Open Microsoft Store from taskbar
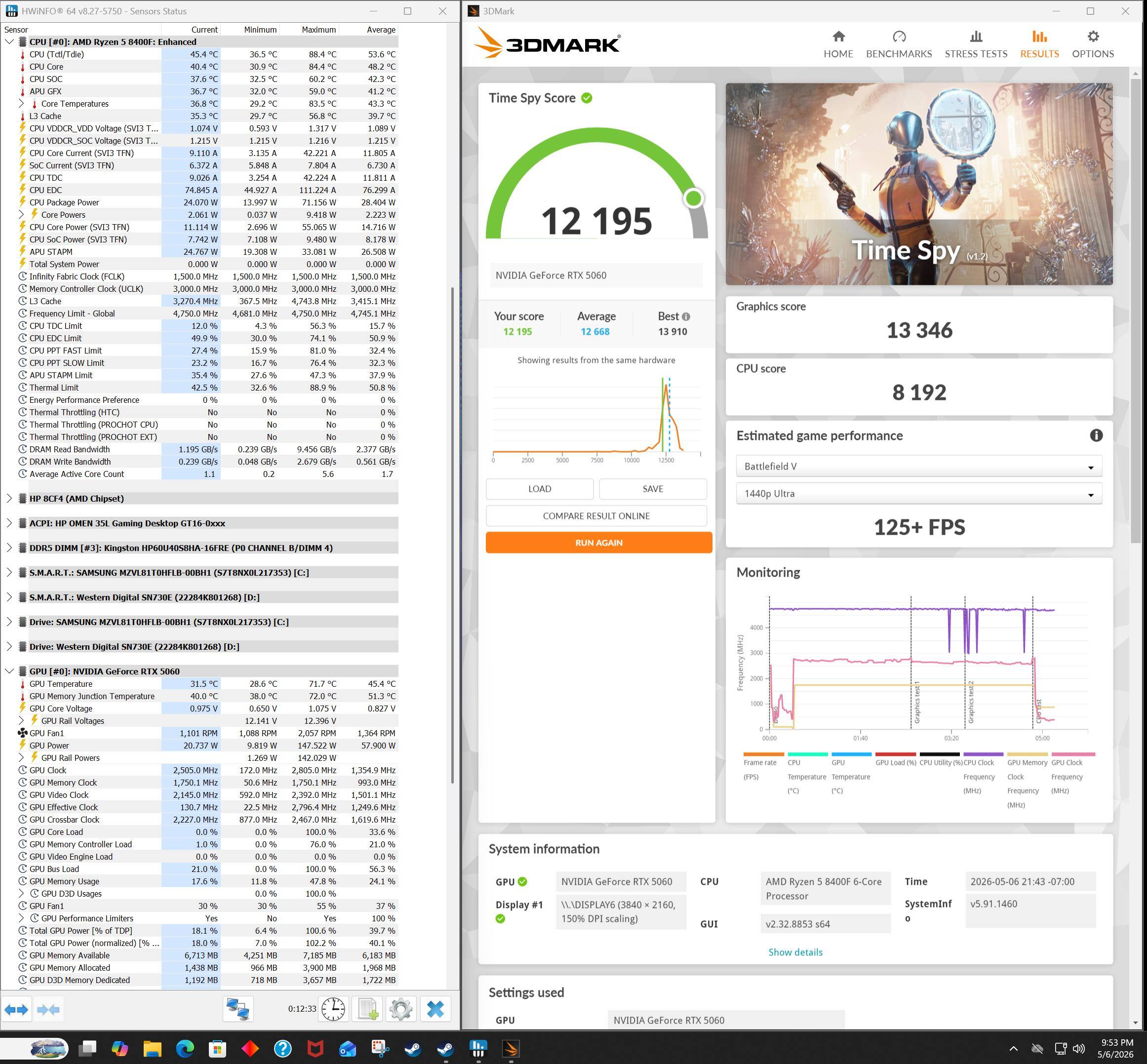Viewport: 1147px width, 1064px height. pos(217,1049)
